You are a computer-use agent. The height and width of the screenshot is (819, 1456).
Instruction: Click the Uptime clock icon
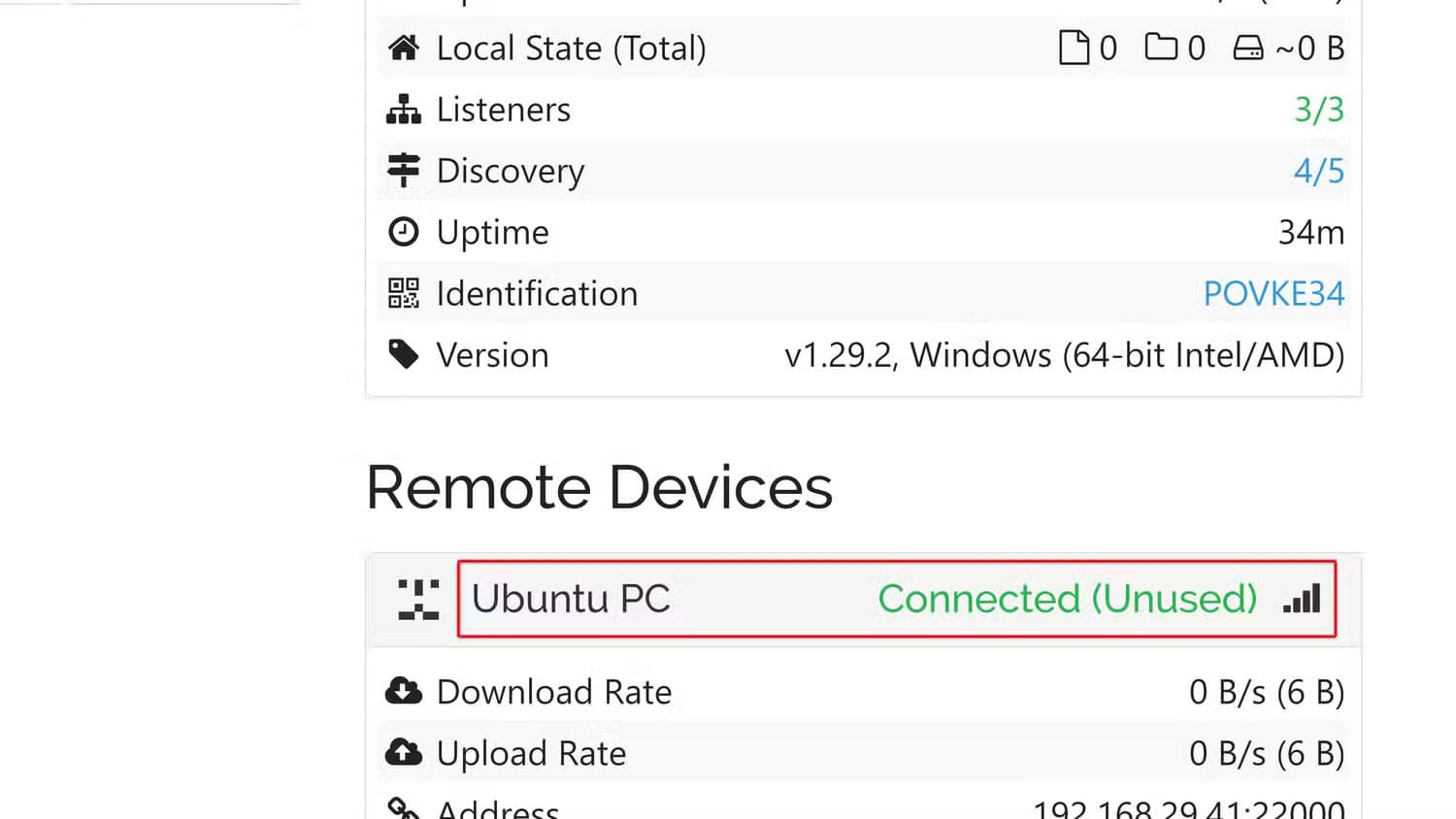(x=403, y=232)
